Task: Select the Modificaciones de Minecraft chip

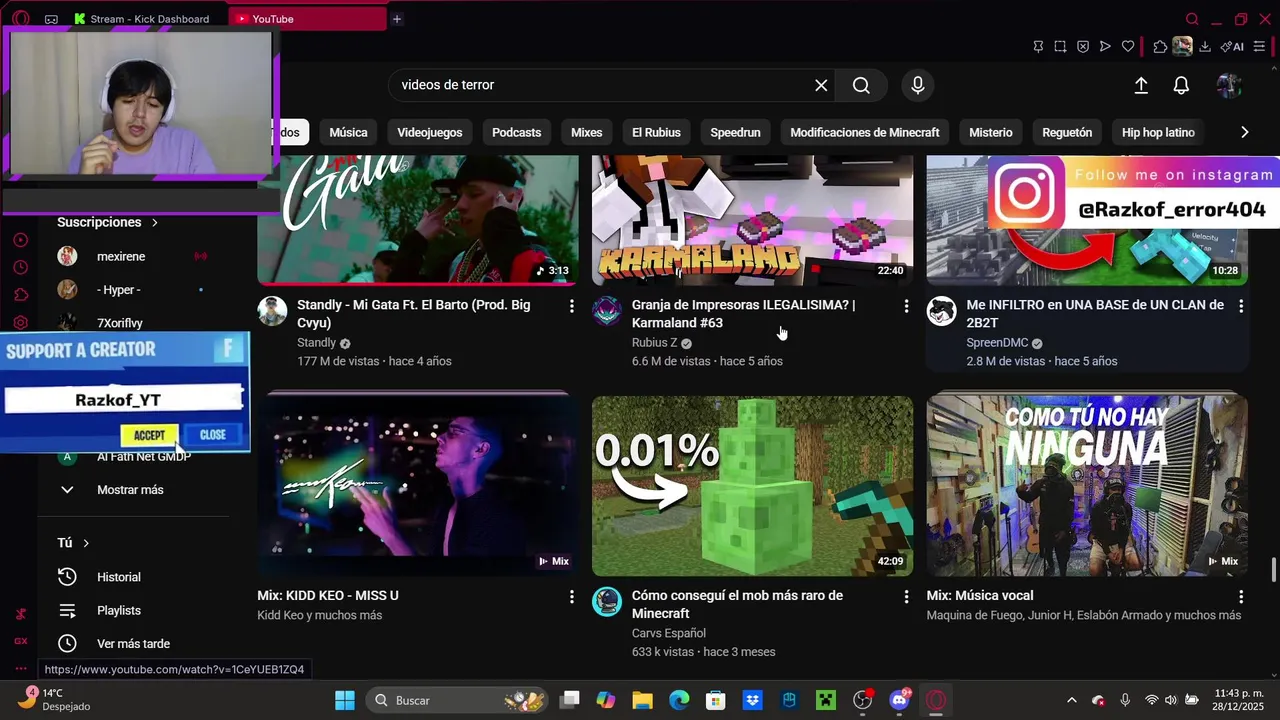Action: point(865,132)
